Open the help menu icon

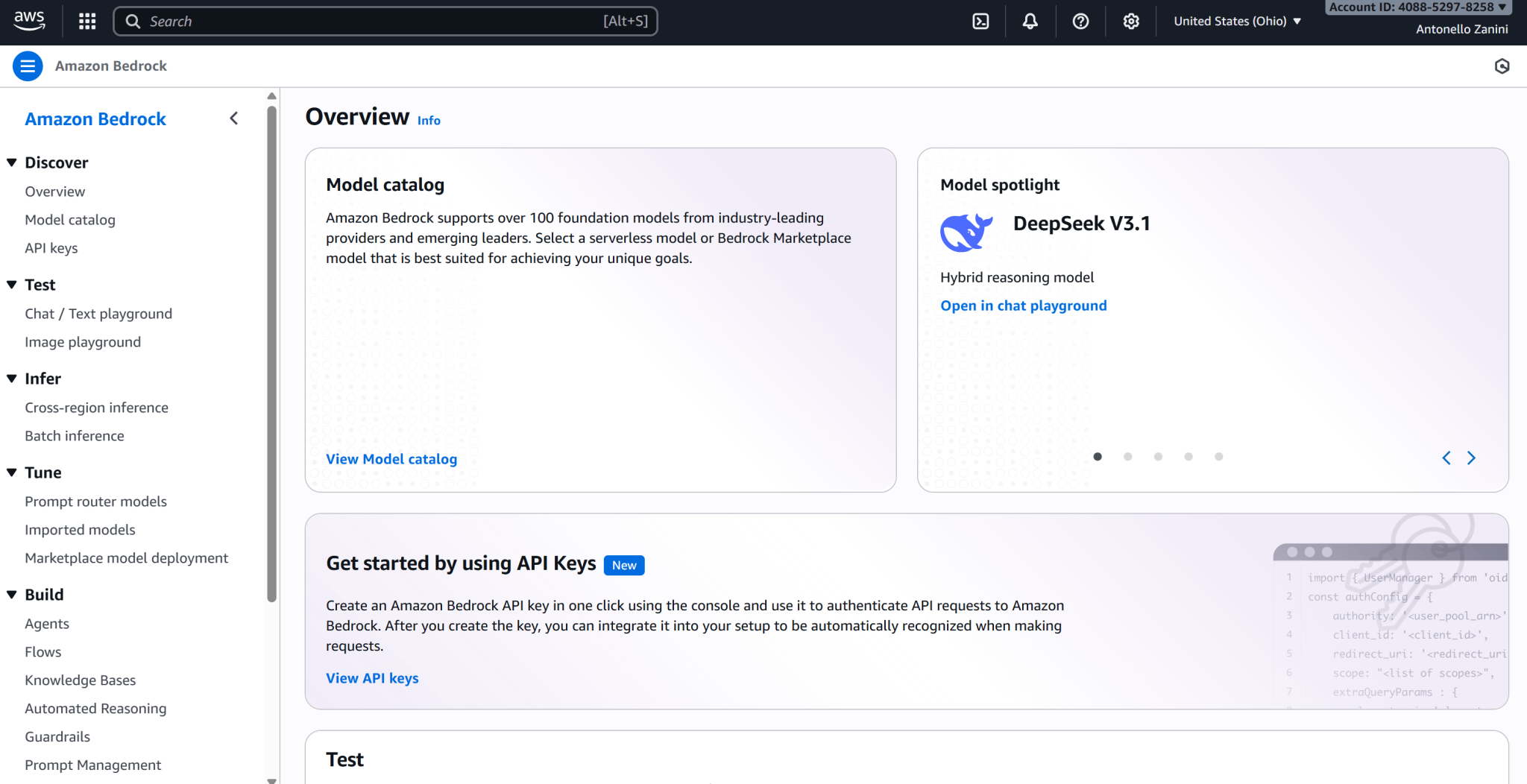(1080, 21)
